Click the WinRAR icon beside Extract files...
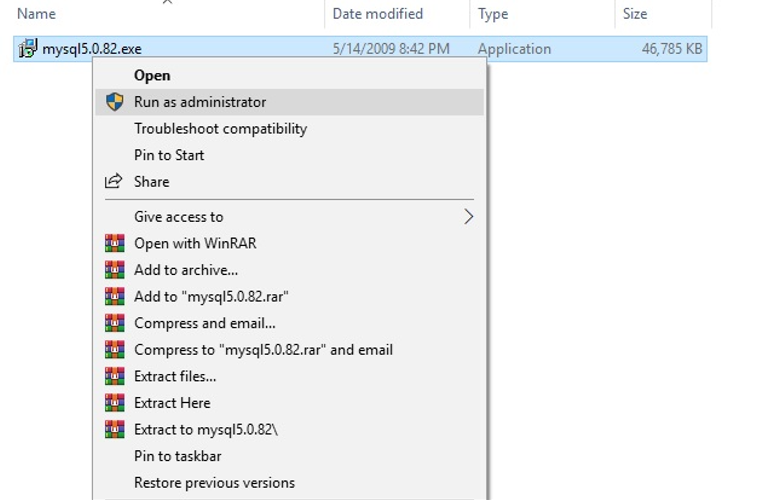 click(115, 376)
